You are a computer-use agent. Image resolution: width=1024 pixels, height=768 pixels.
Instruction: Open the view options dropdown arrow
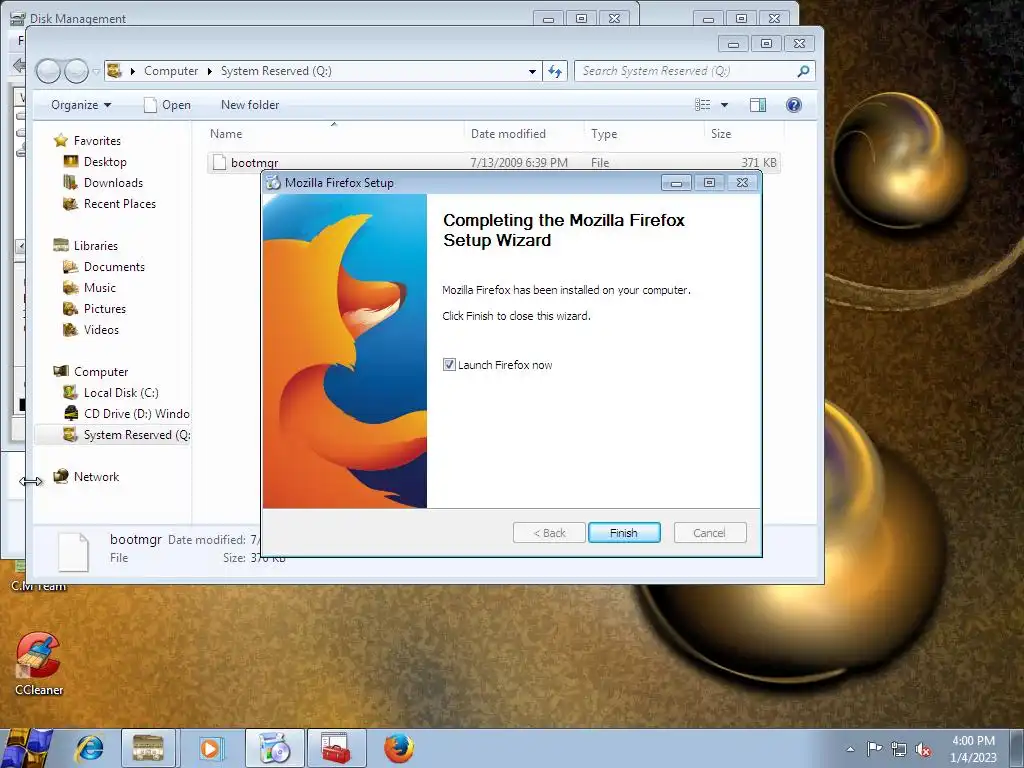724,104
